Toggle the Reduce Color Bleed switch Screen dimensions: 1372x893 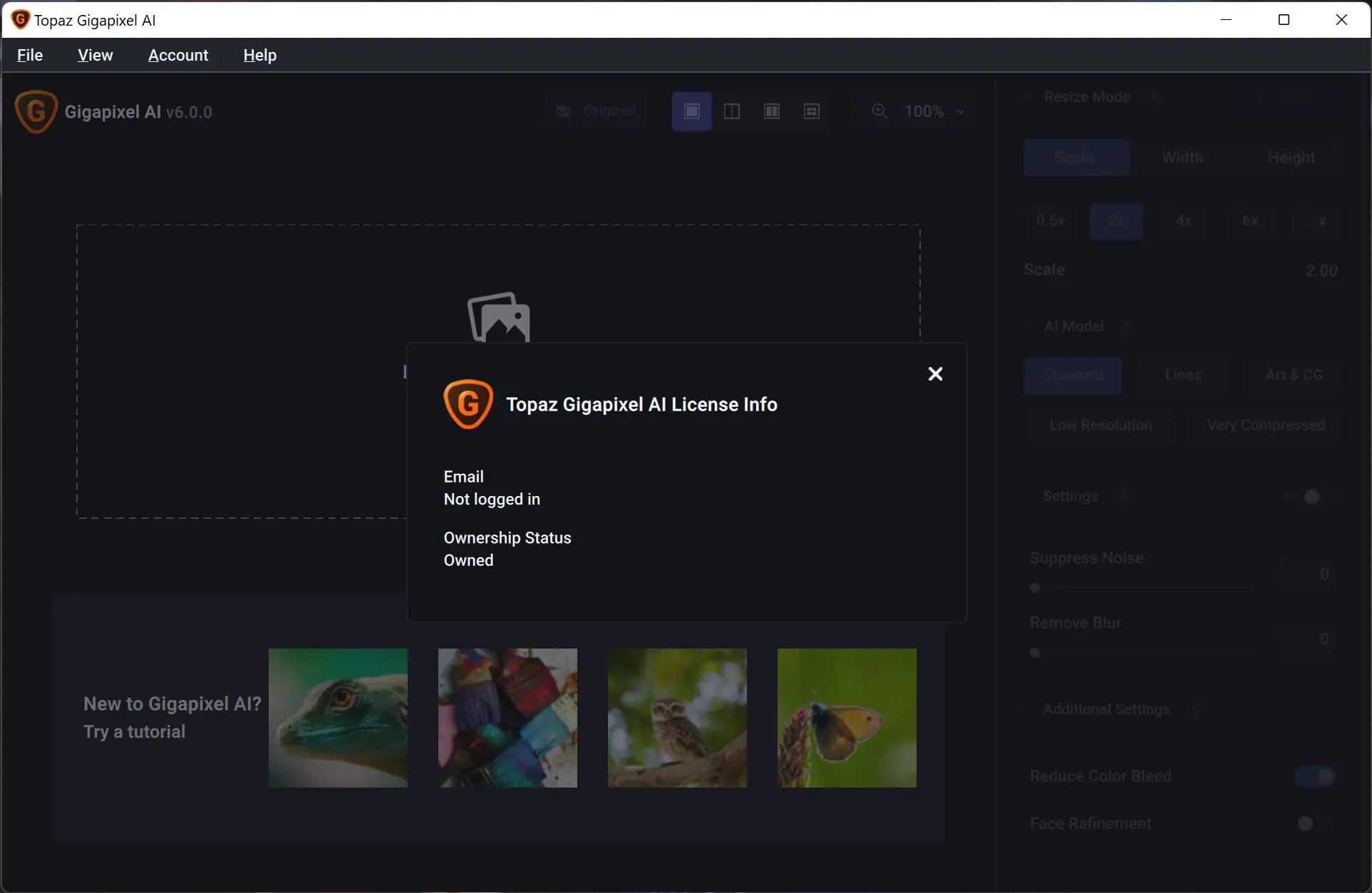click(1316, 776)
